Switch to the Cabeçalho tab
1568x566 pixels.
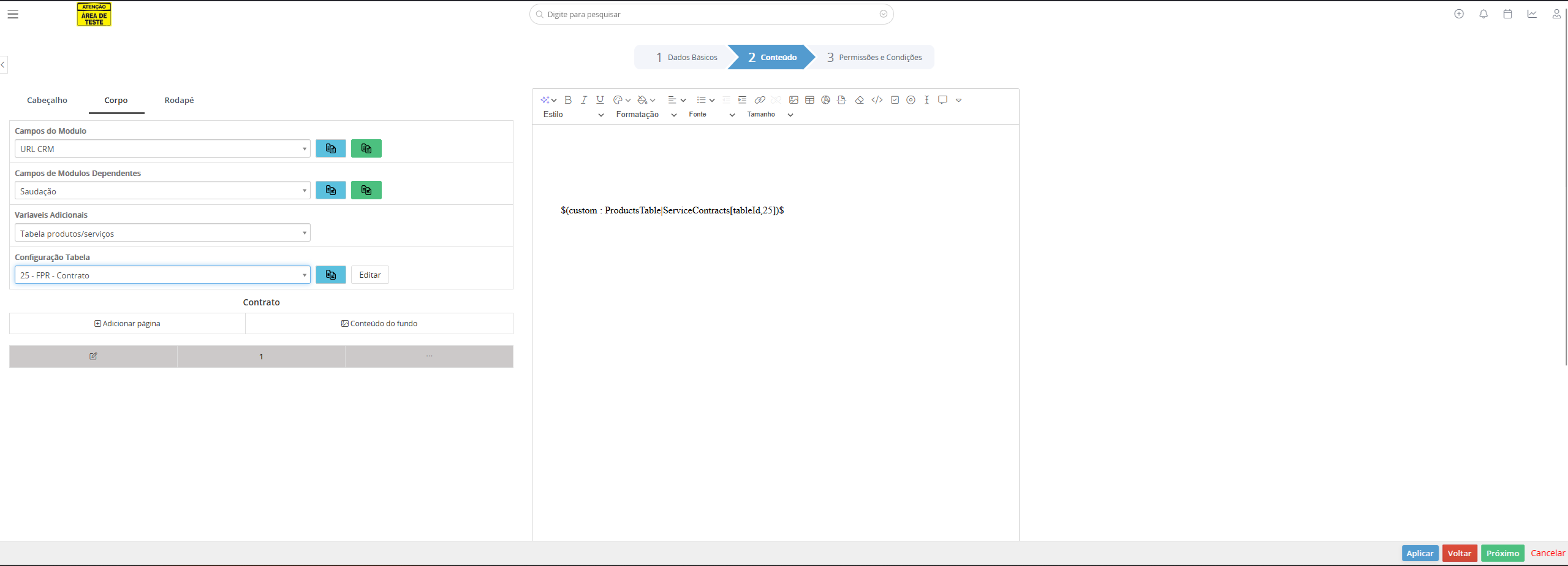click(47, 100)
